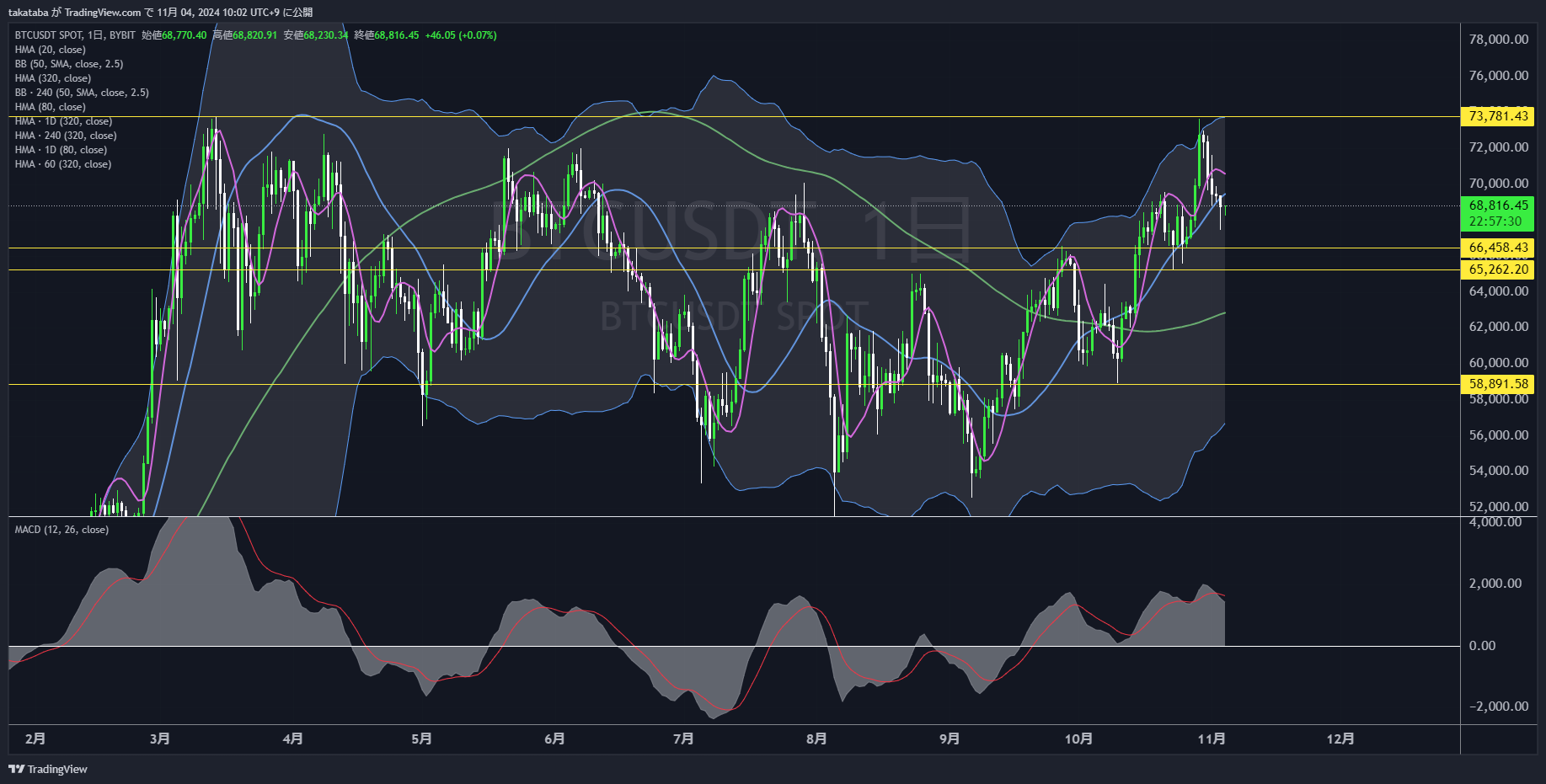Click the 6月 time axis label

point(555,739)
